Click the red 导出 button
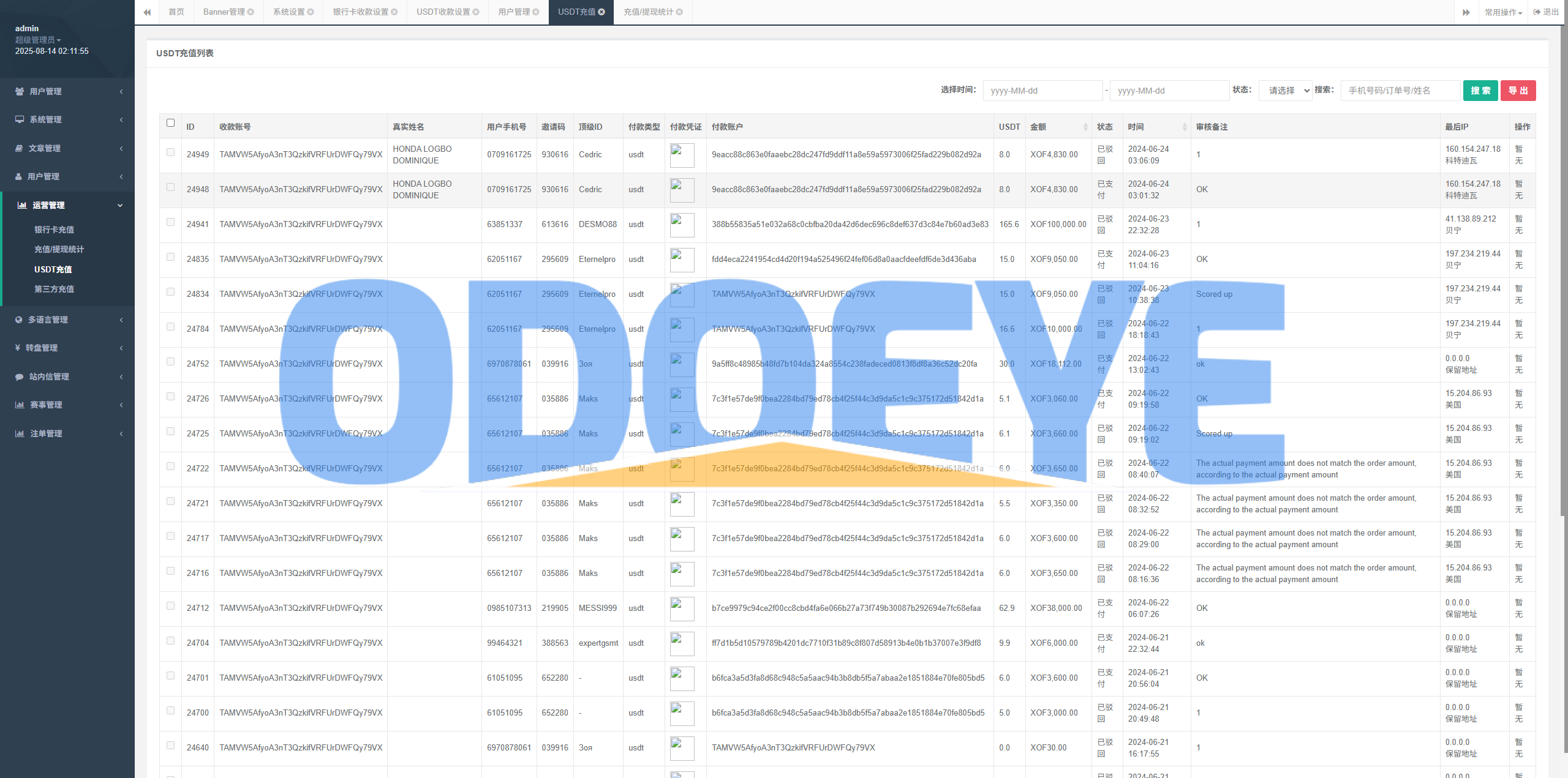This screenshot has width=1568, height=778. click(1518, 91)
